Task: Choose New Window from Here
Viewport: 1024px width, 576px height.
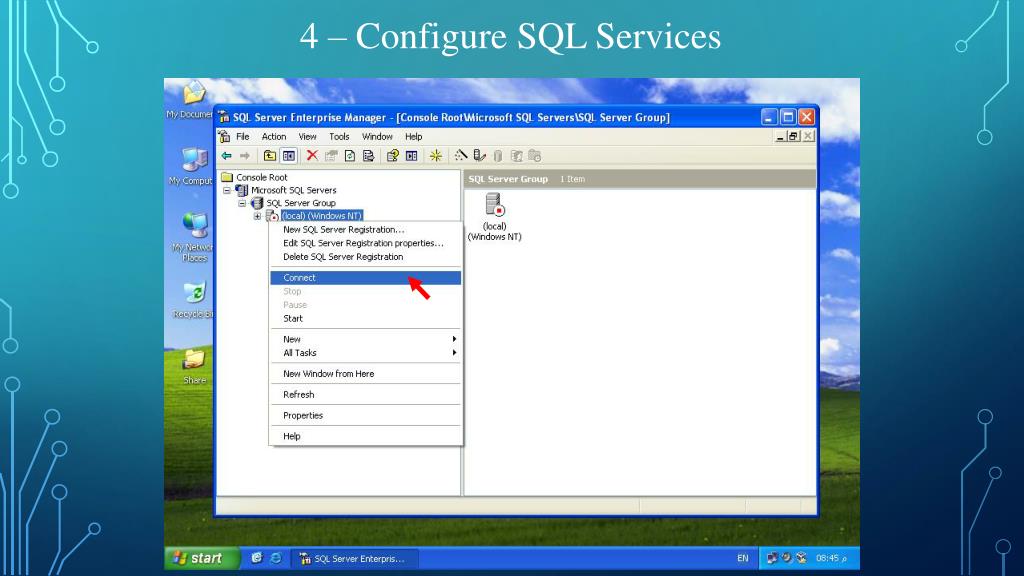Action: pos(365,374)
